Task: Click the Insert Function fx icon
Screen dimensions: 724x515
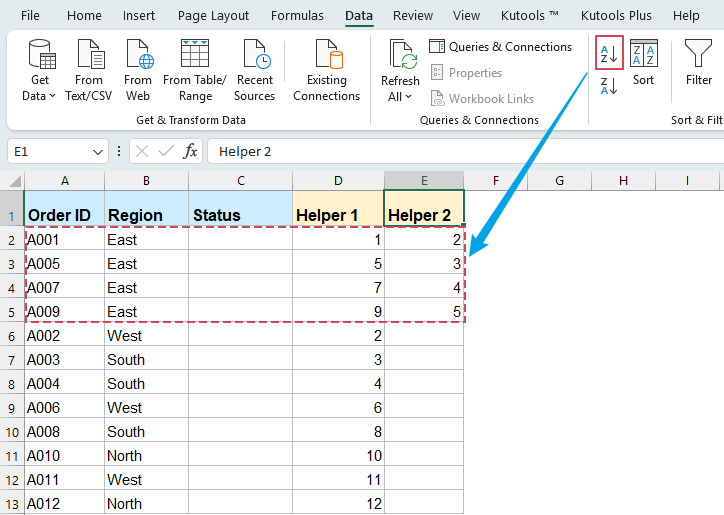Action: [x=190, y=151]
